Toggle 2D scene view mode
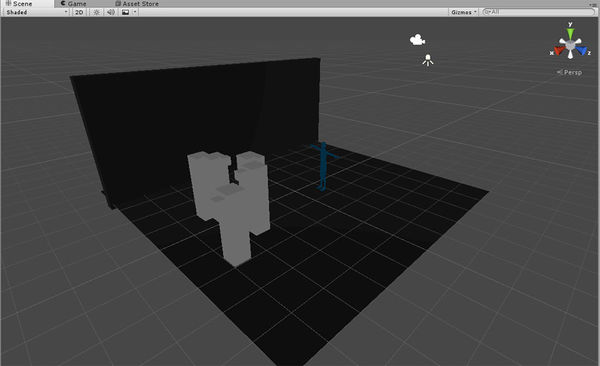 [x=79, y=12]
